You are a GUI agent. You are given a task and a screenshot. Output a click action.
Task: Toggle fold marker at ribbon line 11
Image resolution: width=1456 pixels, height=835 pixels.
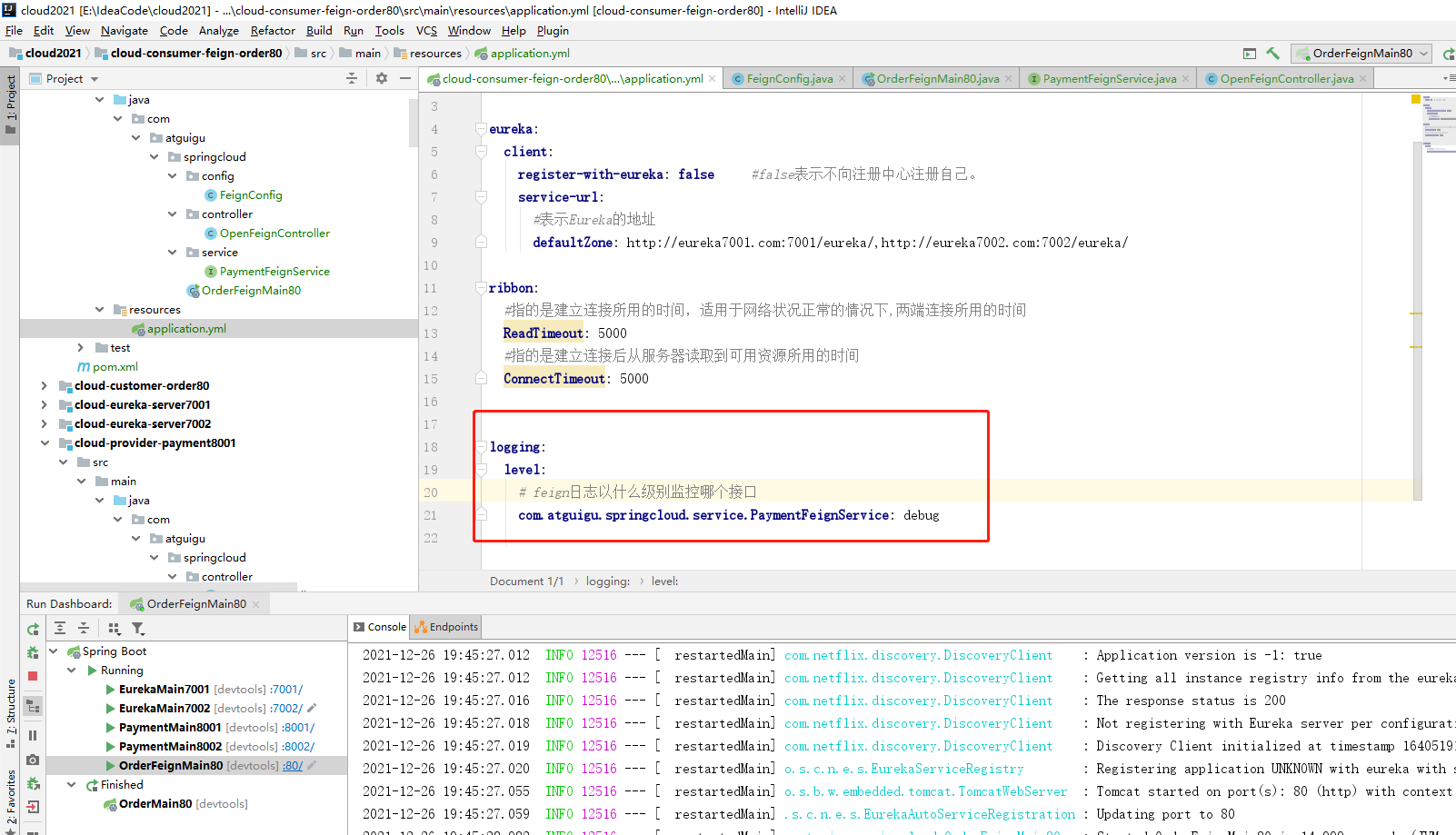tap(481, 288)
